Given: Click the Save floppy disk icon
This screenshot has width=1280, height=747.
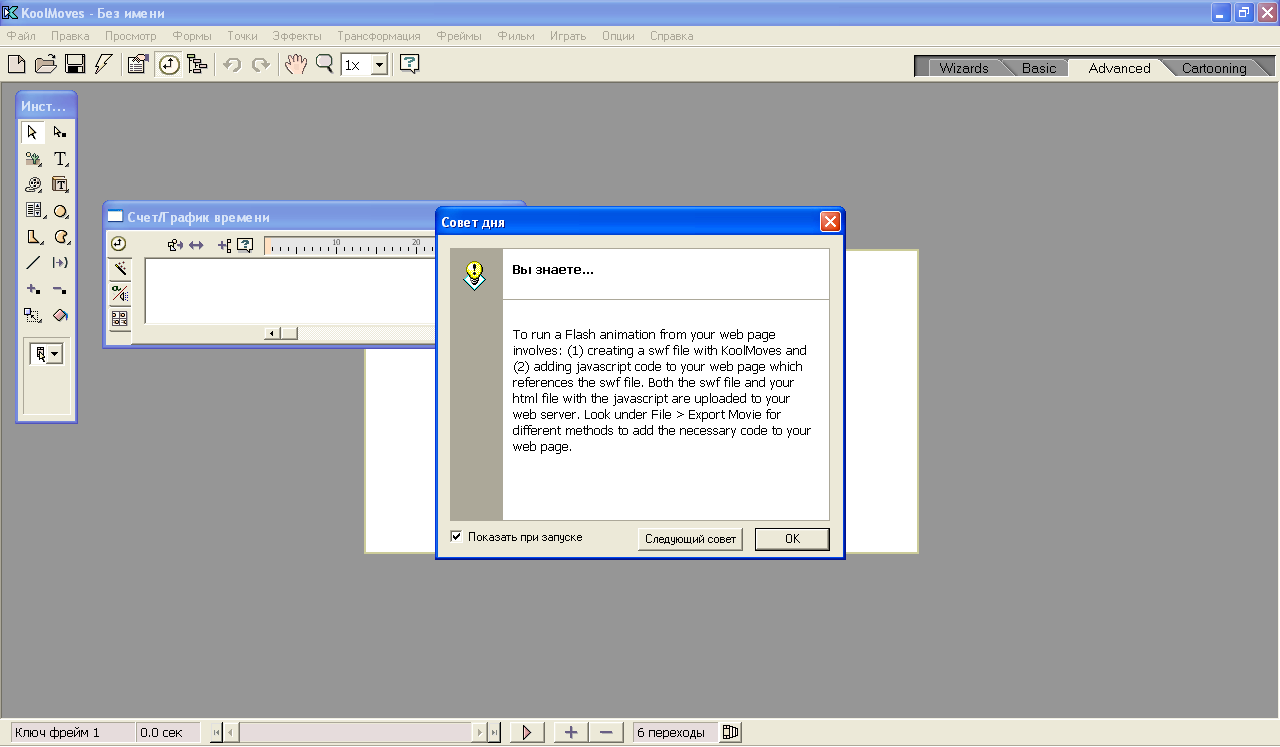Looking at the screenshot, I should (x=74, y=64).
